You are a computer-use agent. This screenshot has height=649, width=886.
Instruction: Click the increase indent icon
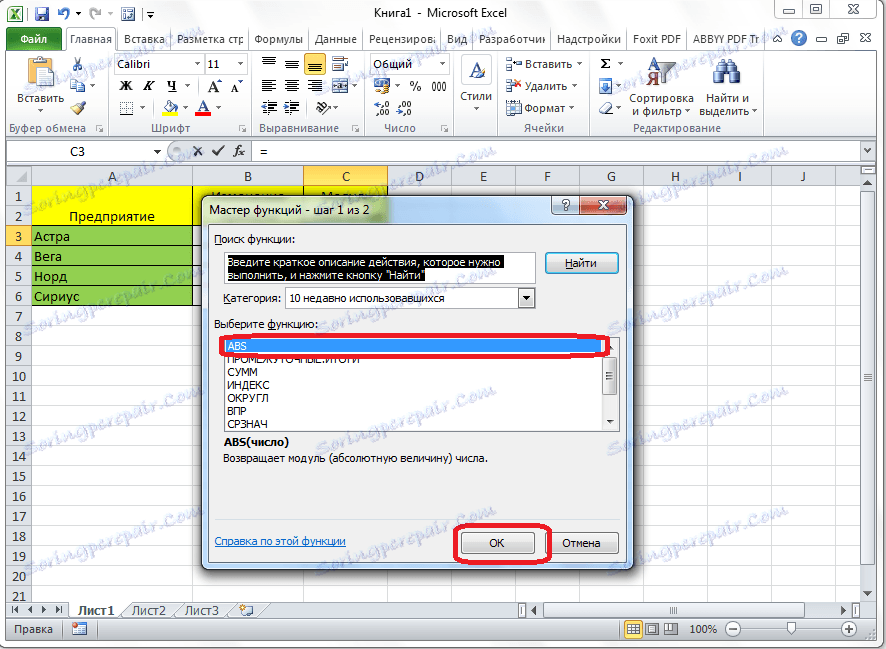[292, 107]
